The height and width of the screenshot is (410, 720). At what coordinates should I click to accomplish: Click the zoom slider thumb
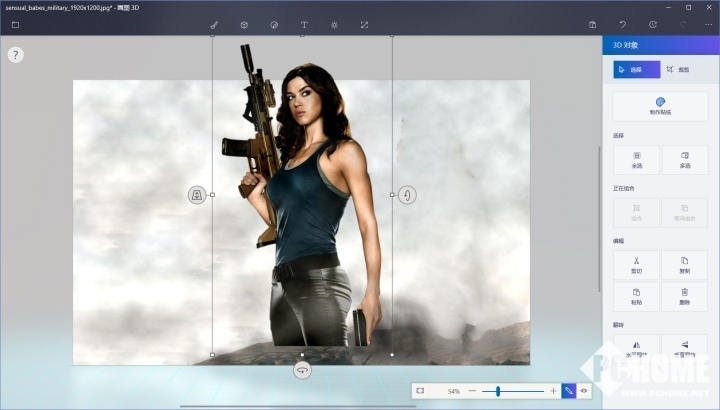click(x=498, y=391)
